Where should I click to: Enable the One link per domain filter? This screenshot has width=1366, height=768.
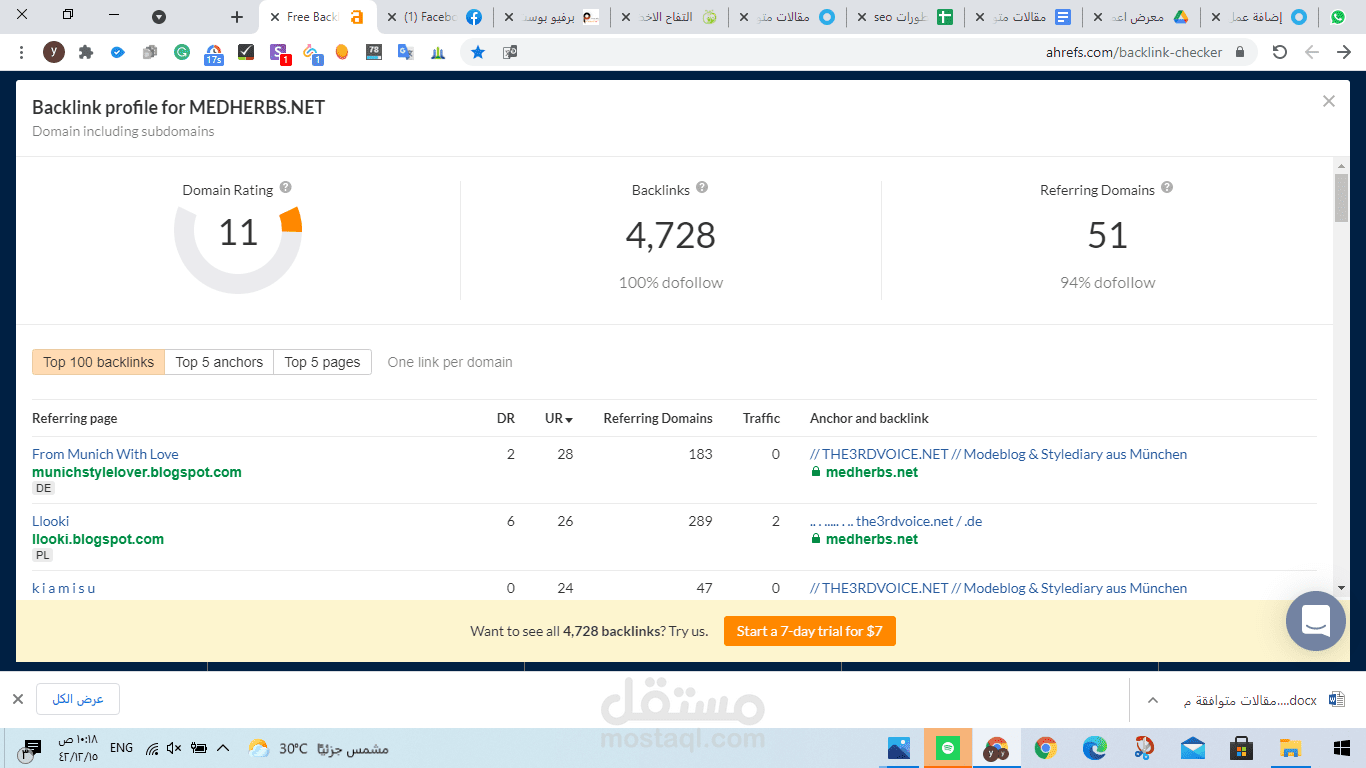[x=450, y=362]
